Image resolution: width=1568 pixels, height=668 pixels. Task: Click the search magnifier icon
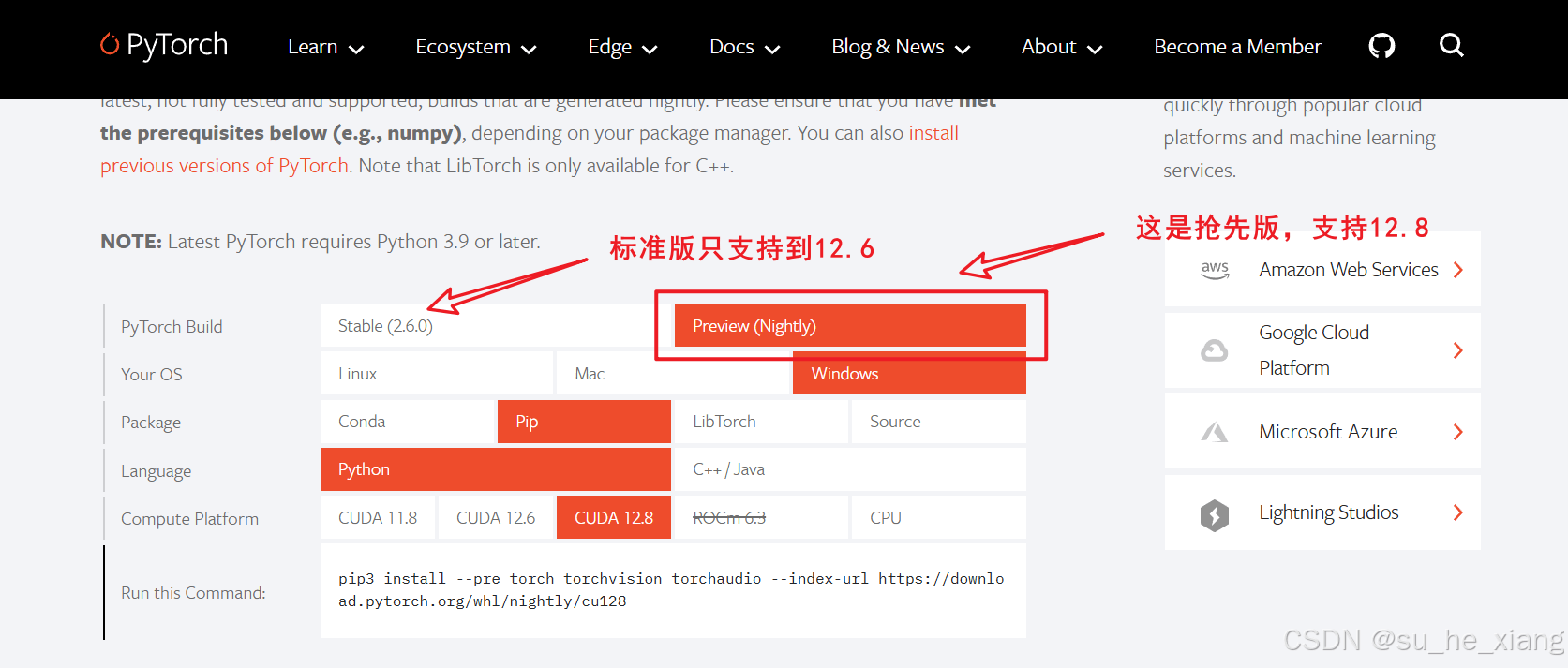coord(1451,45)
